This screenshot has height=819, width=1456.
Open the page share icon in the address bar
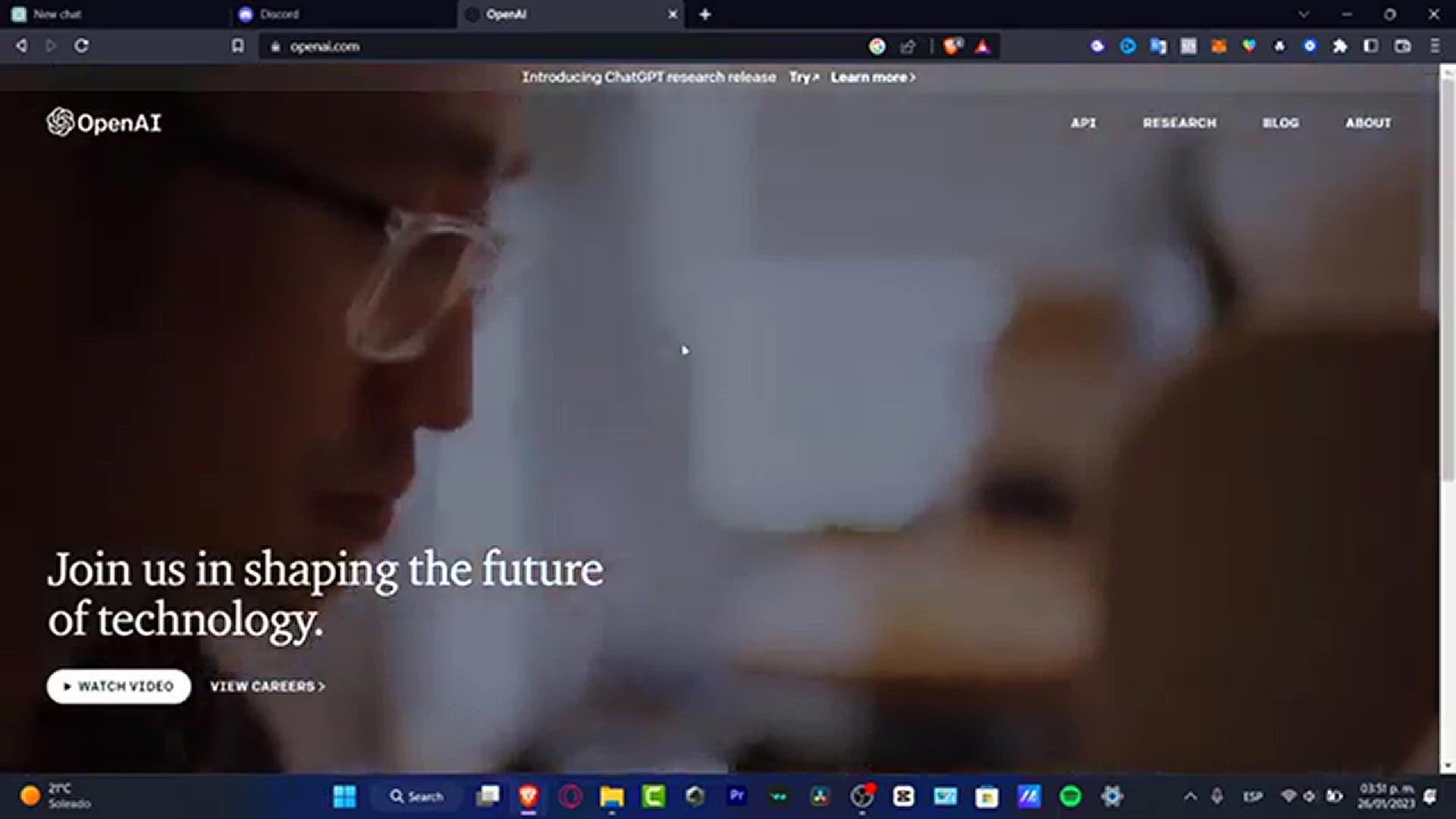908,46
